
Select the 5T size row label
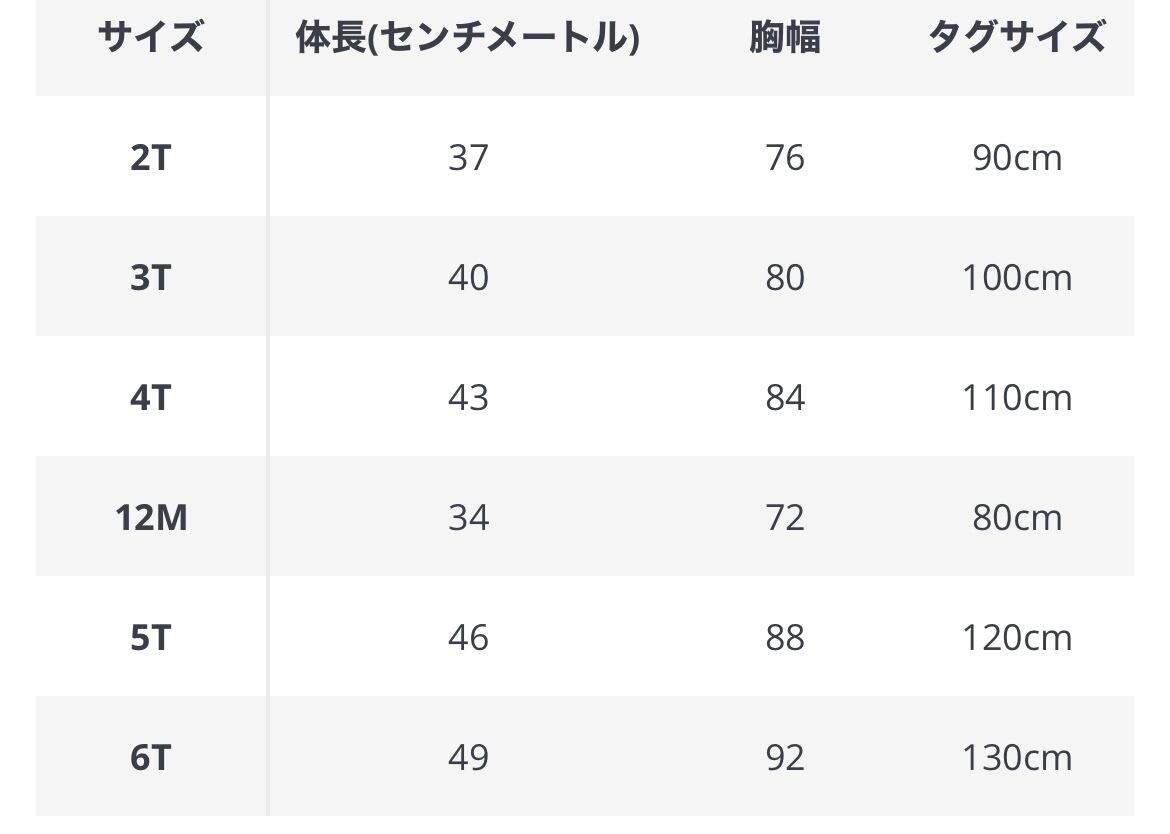(150, 638)
